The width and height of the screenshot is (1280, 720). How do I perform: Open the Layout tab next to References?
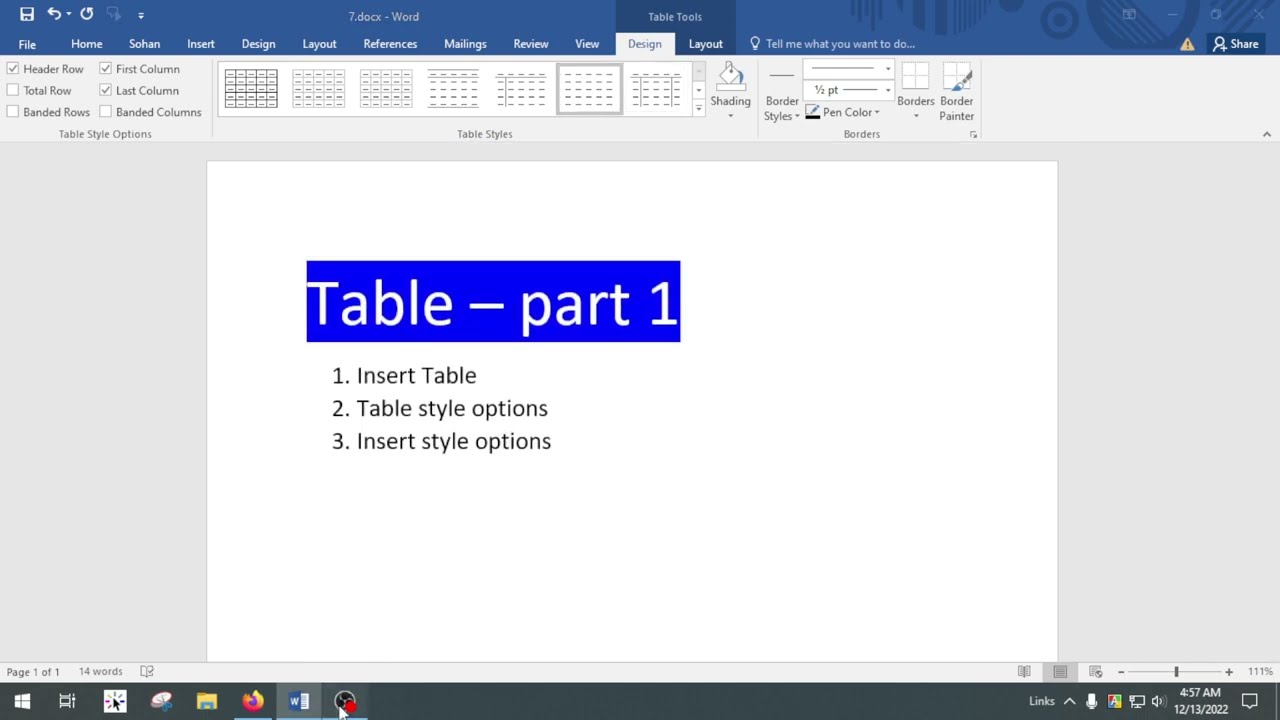tap(320, 44)
